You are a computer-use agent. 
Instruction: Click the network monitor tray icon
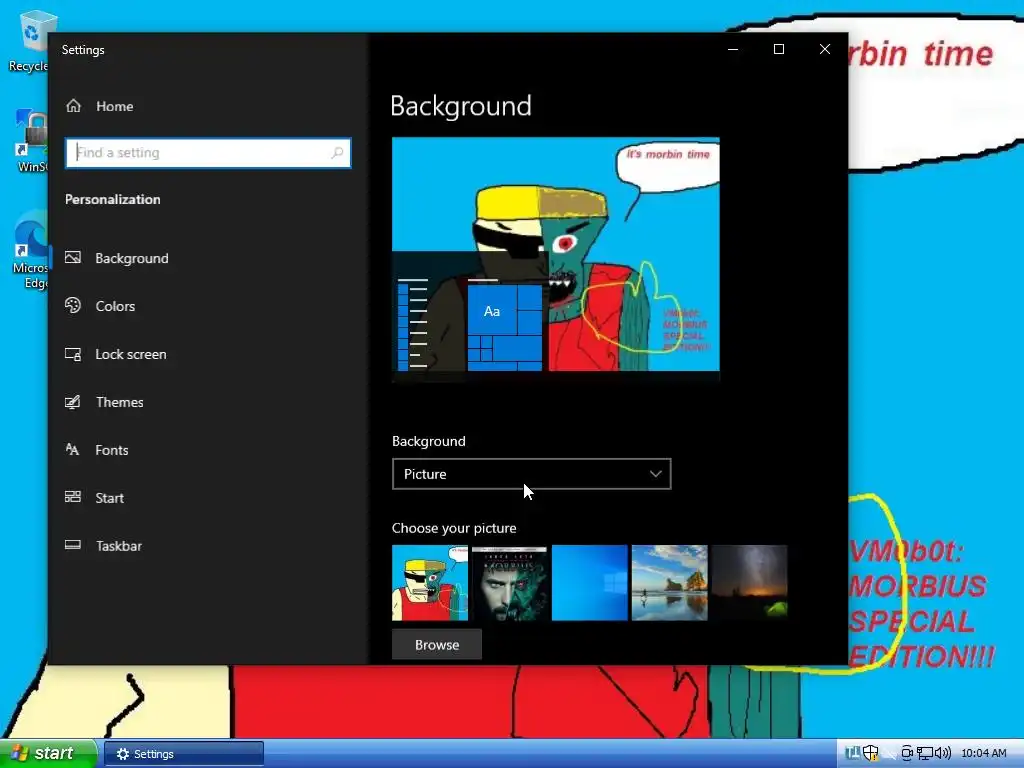(925, 753)
